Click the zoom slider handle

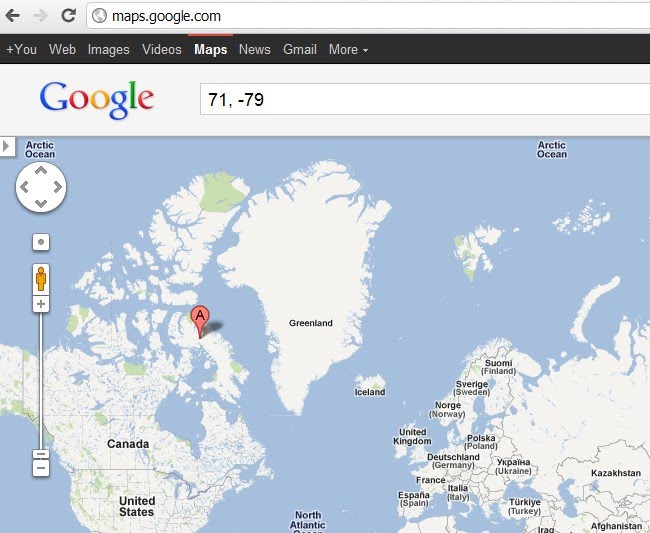click(x=41, y=454)
